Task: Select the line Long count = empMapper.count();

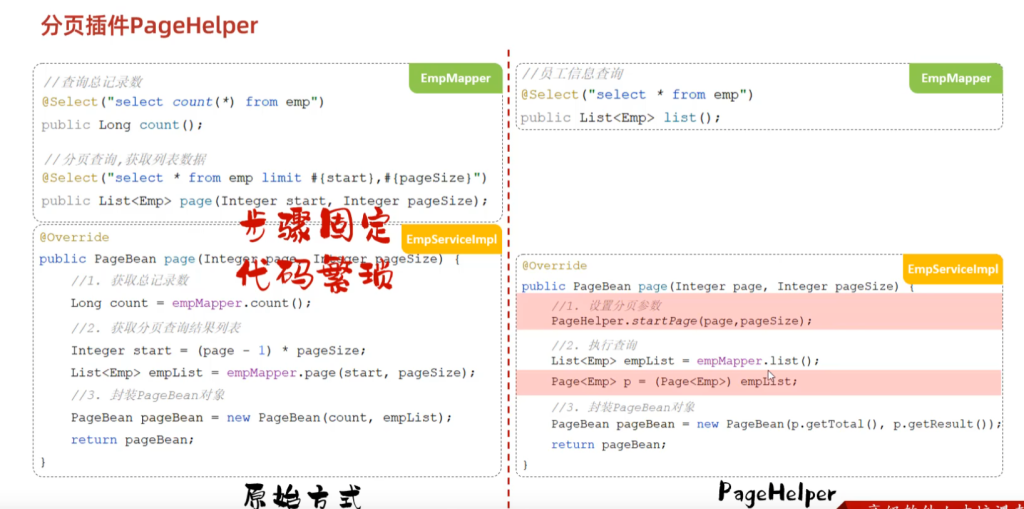Action: [x=191, y=303]
